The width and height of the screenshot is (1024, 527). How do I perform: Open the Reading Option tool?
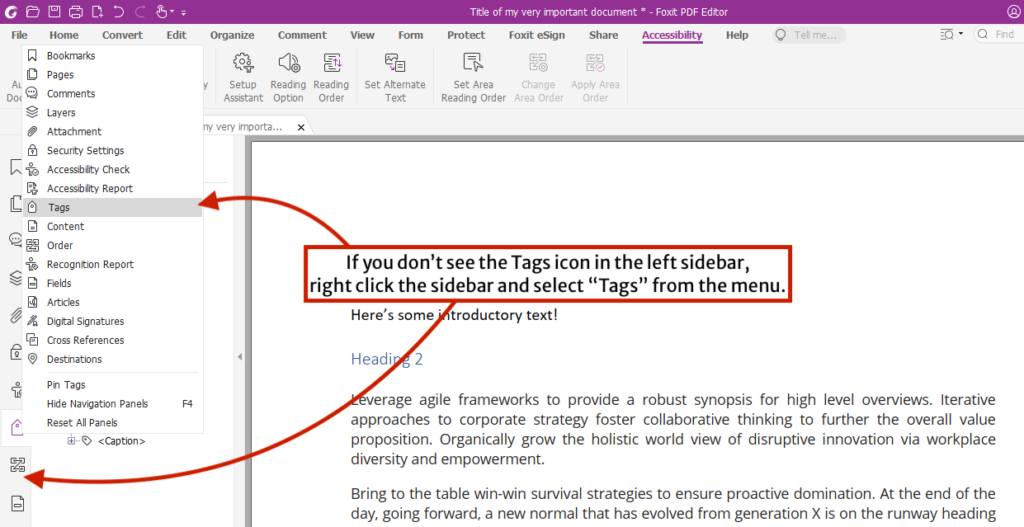point(288,78)
